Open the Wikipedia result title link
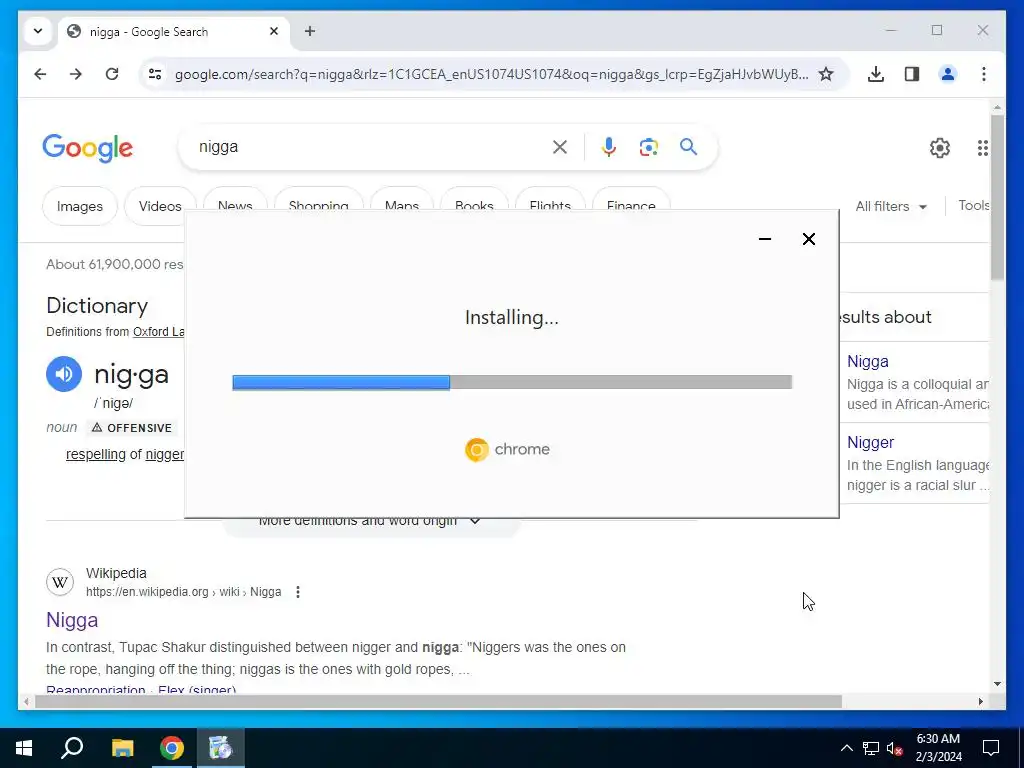Viewport: 1024px width, 768px height. point(72,620)
